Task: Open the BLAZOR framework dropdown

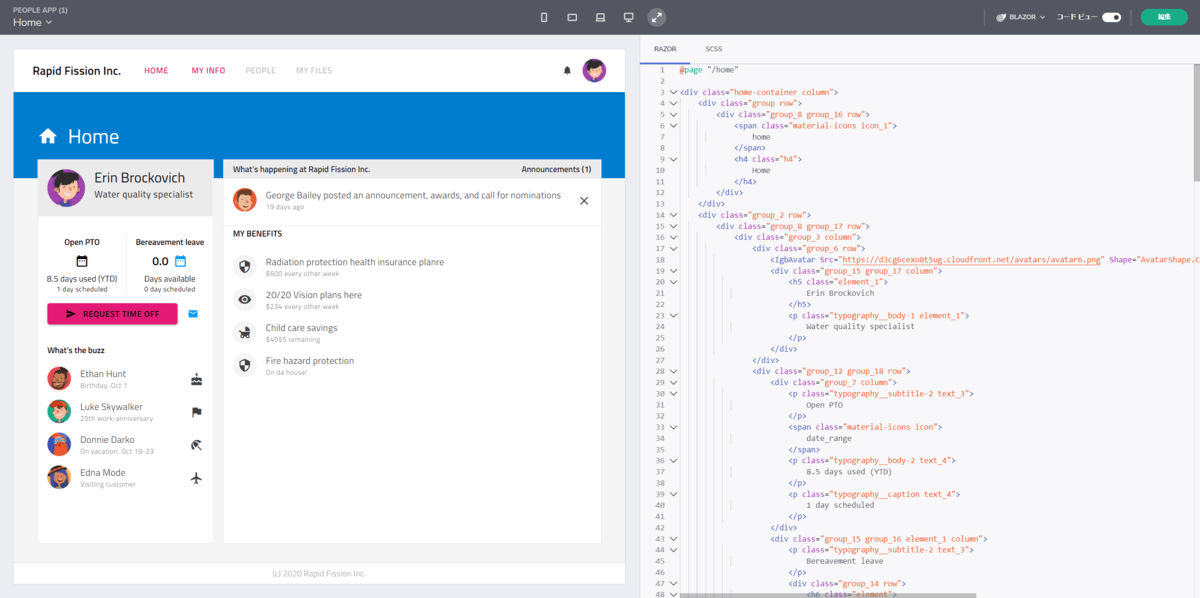Action: (x=1021, y=17)
